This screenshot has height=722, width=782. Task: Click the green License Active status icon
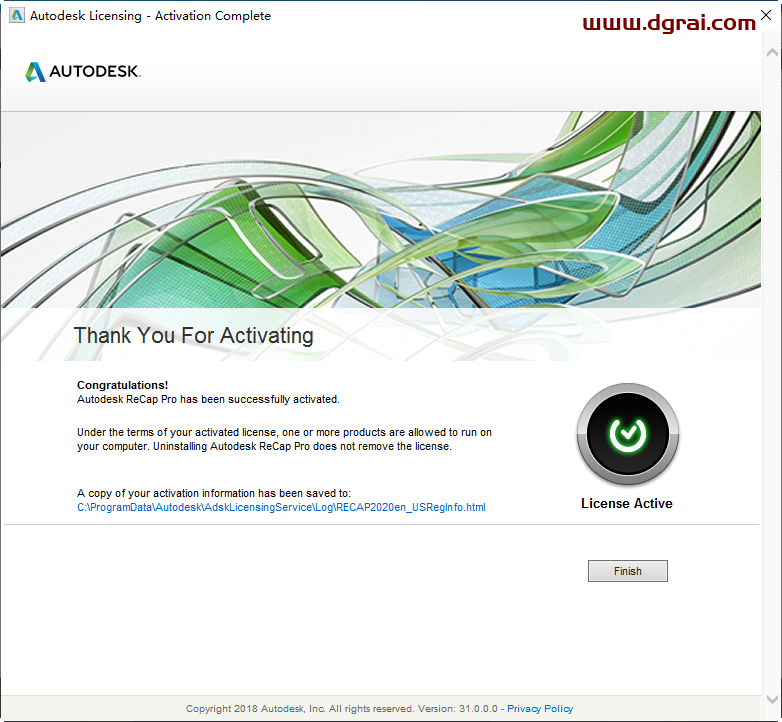tap(627, 434)
